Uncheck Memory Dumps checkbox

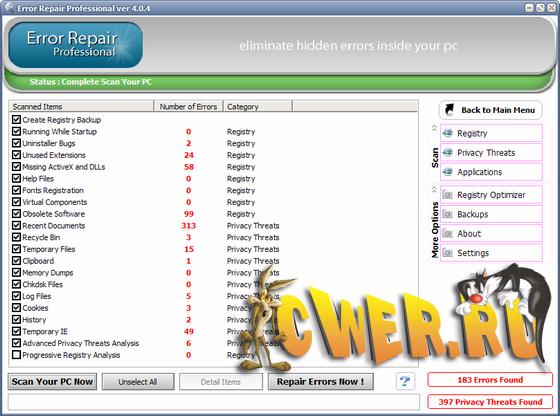tap(16, 272)
